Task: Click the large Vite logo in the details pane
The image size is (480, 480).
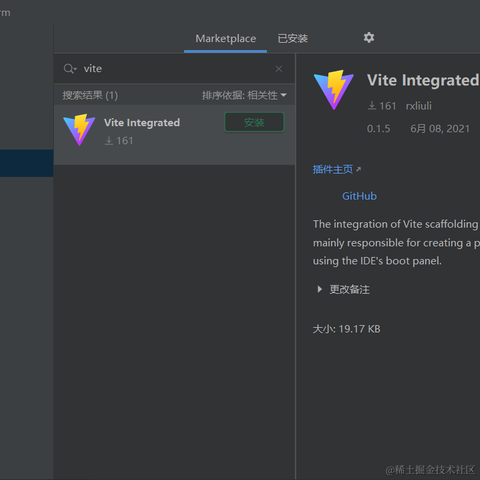Action: tap(334, 89)
